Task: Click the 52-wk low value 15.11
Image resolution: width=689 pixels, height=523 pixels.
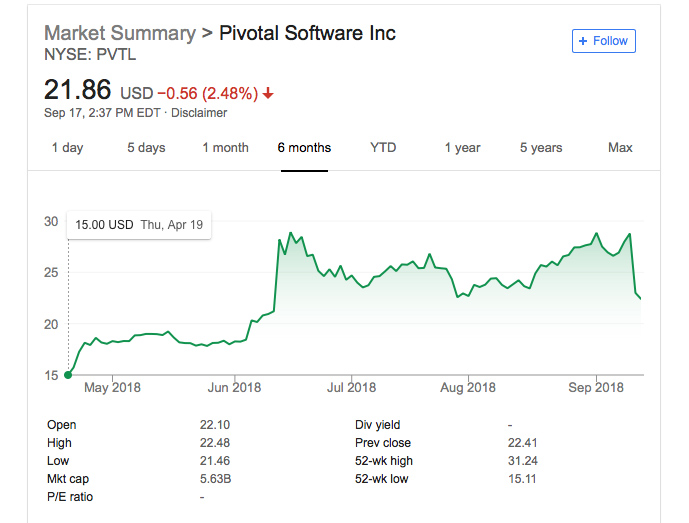Action: click(x=522, y=479)
